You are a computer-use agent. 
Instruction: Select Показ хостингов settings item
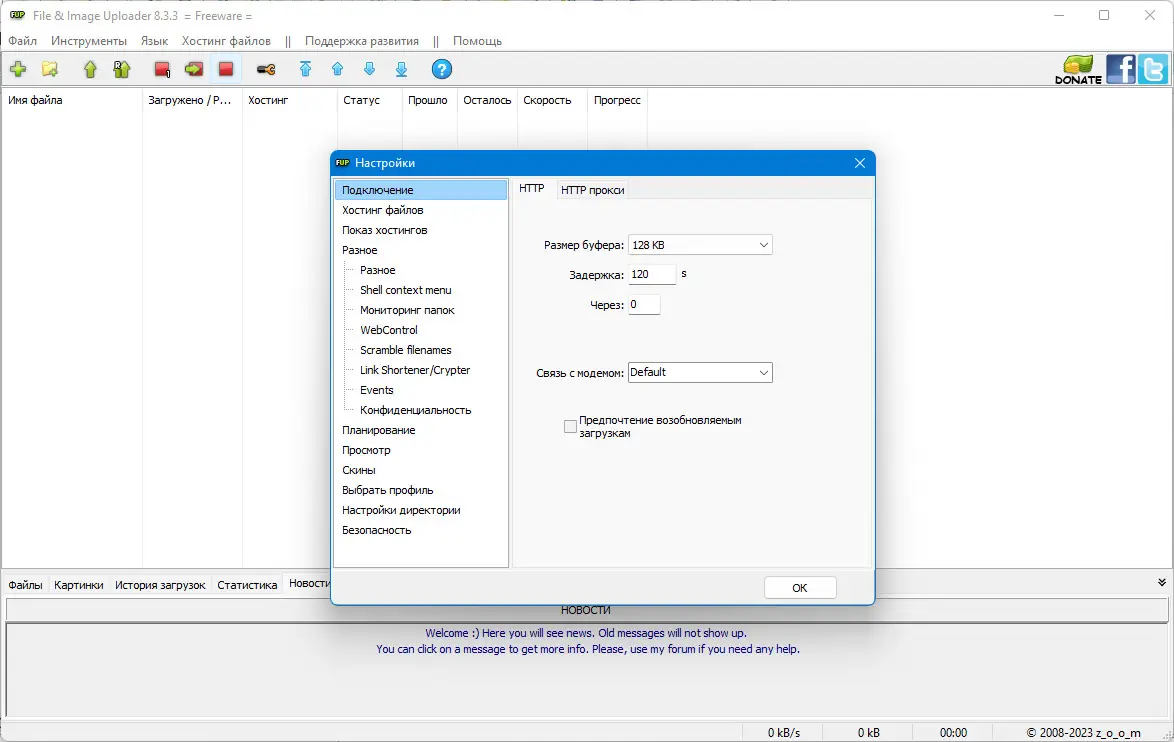[x=385, y=231]
